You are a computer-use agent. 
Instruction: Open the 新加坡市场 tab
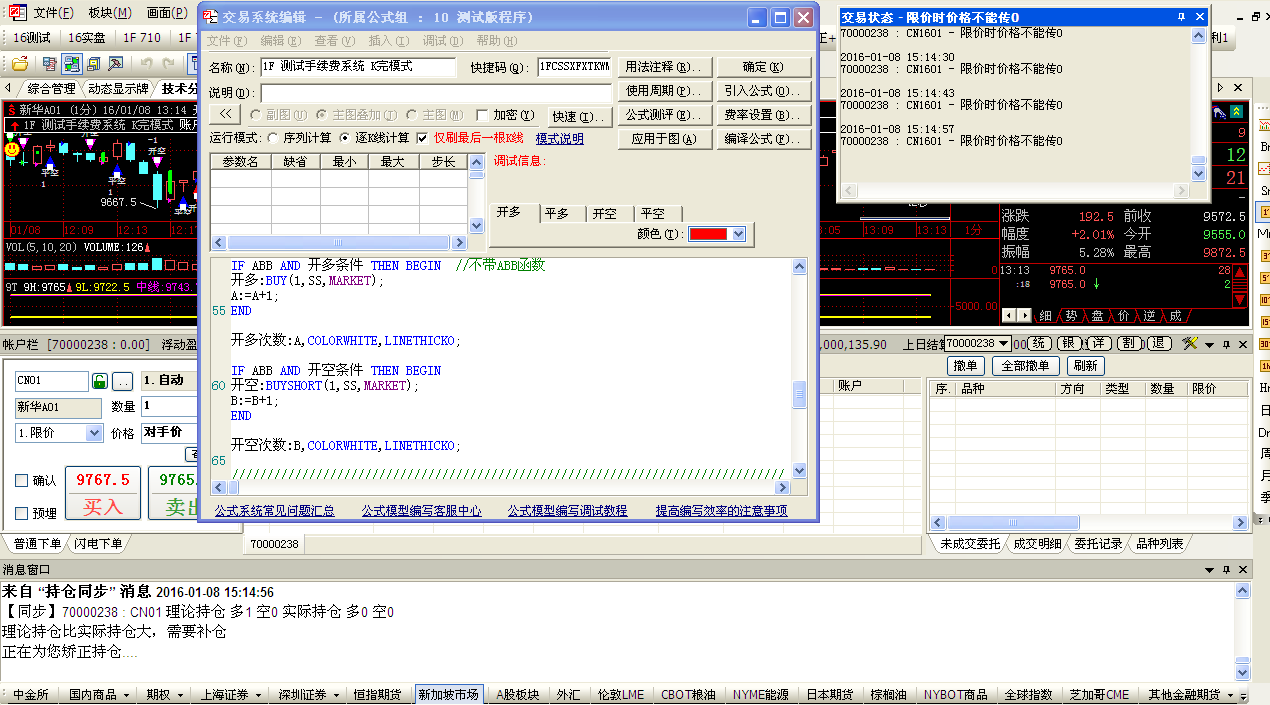click(x=448, y=695)
